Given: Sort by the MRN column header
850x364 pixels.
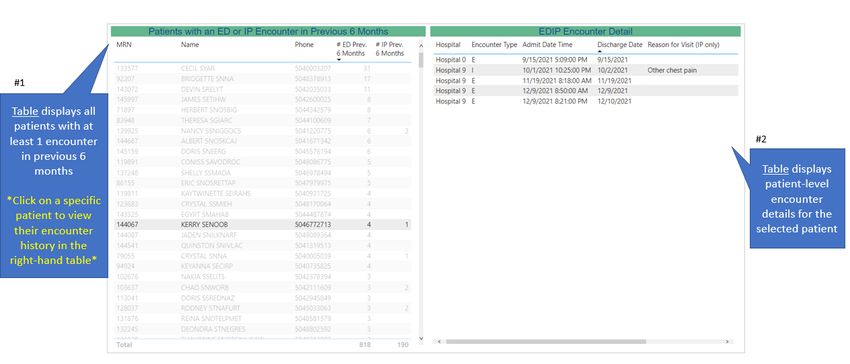Looking at the screenshot, I should [x=124, y=44].
